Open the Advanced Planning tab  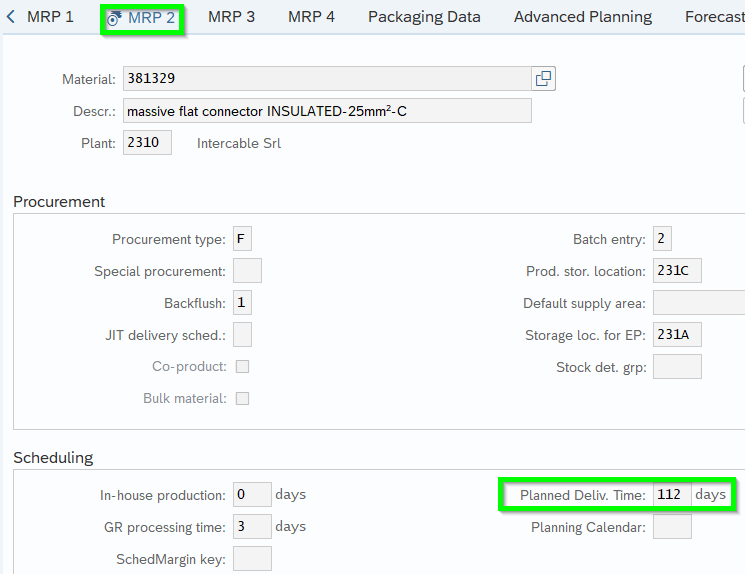coord(582,17)
